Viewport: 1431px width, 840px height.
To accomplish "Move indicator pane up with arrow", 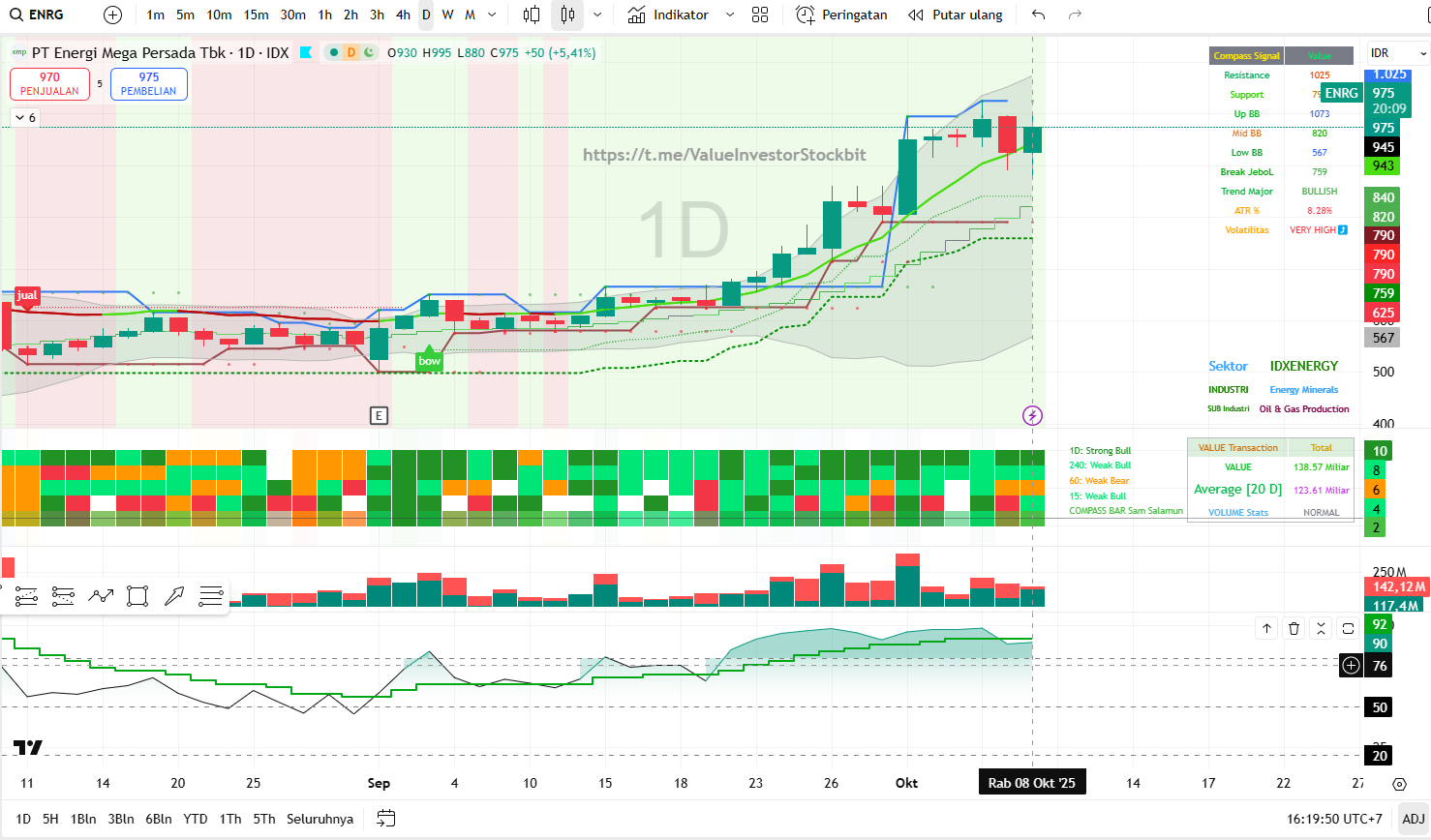I will coord(1266,629).
